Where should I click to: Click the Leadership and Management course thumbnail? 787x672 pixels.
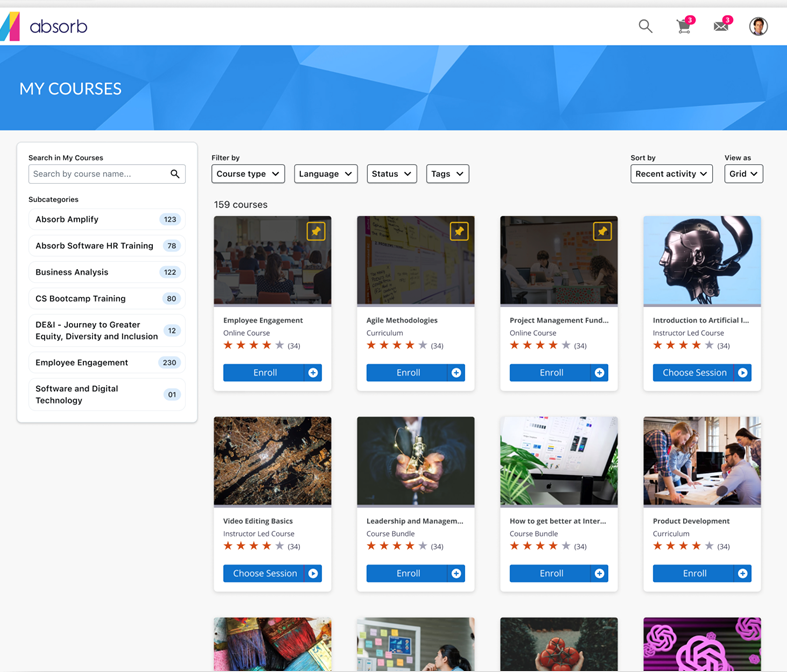[415, 461]
